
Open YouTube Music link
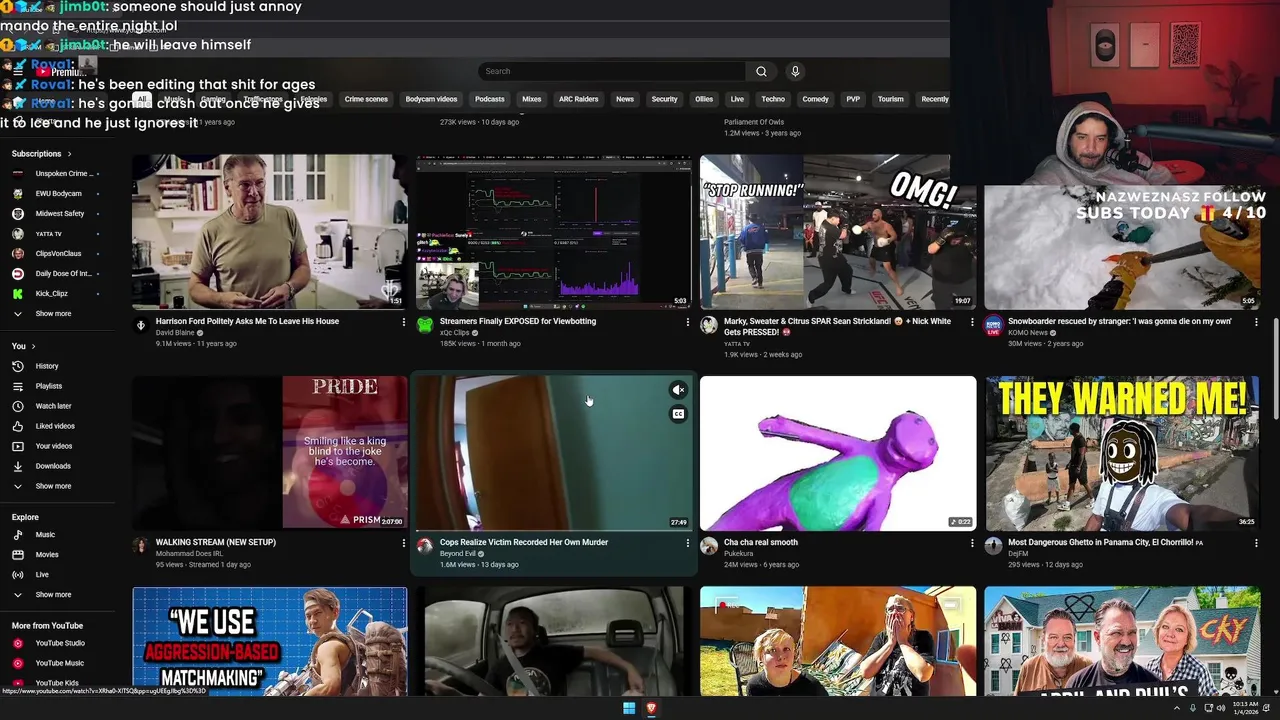(60, 663)
